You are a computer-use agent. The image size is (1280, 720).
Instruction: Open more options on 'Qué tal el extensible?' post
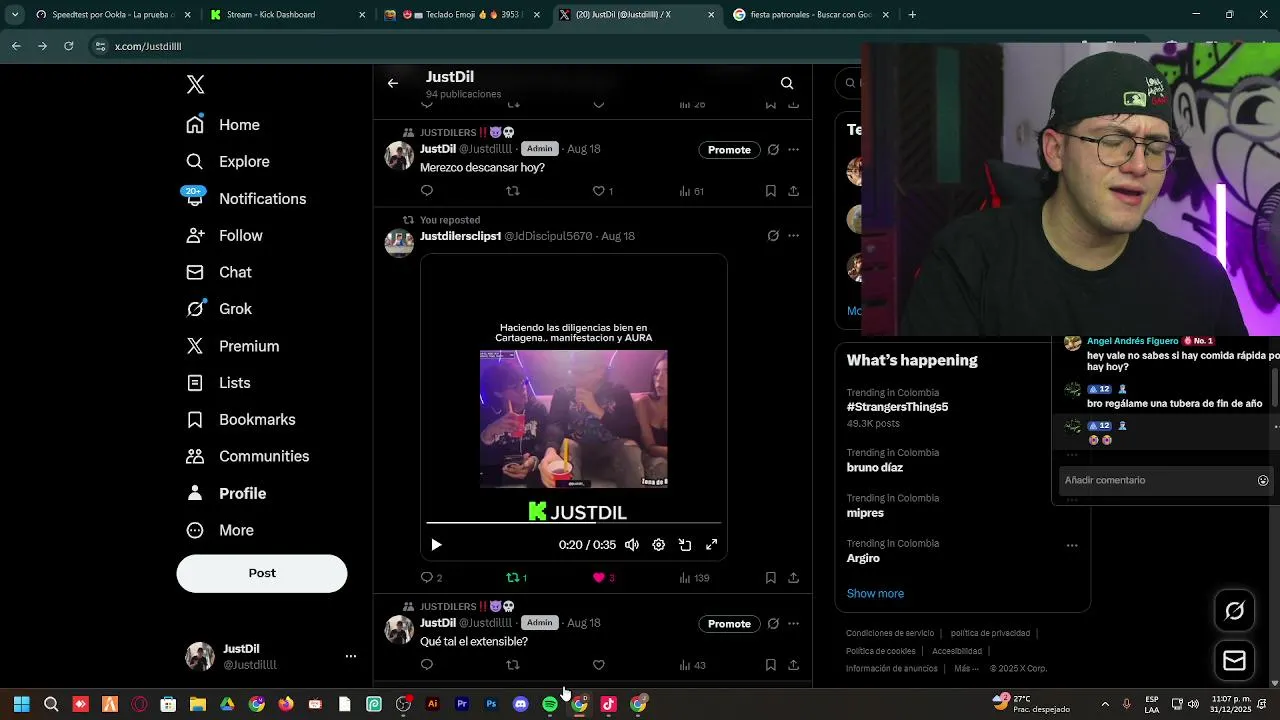[793, 624]
